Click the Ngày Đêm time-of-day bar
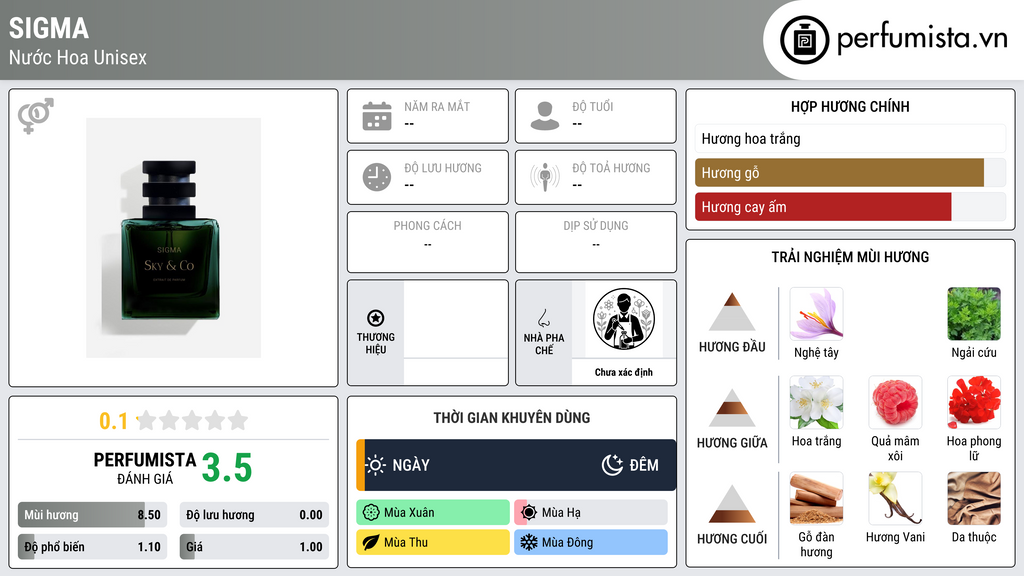 pyautogui.click(x=516, y=465)
